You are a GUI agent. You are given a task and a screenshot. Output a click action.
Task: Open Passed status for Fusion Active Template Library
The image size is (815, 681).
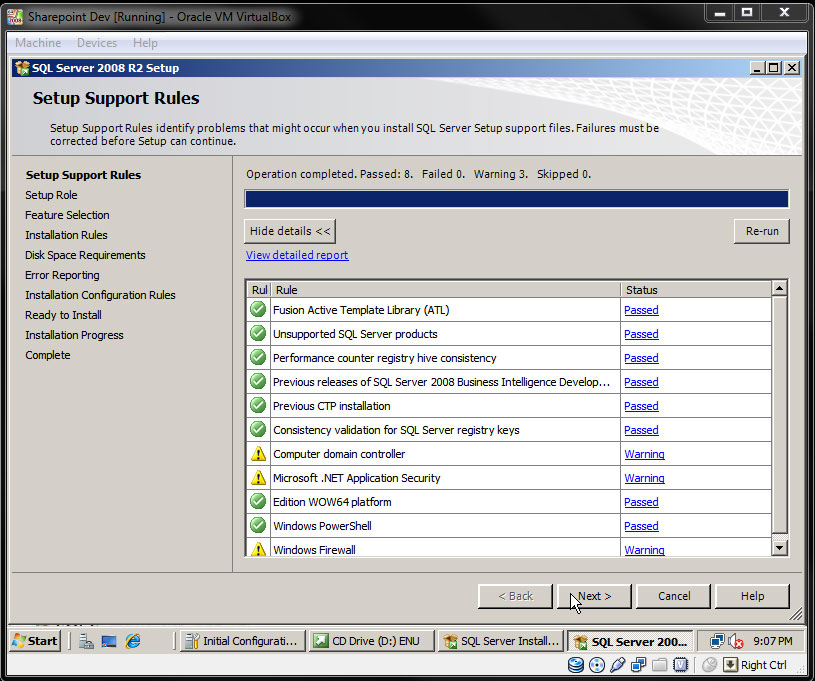point(641,310)
